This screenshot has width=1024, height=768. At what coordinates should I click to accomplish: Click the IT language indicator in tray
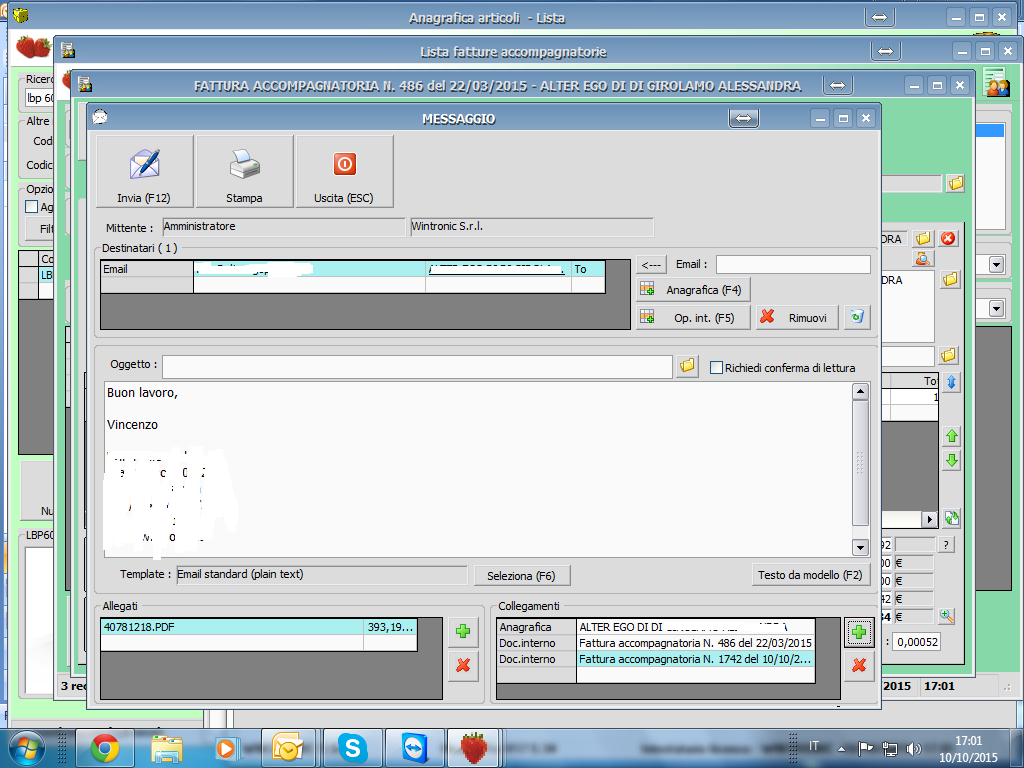814,745
